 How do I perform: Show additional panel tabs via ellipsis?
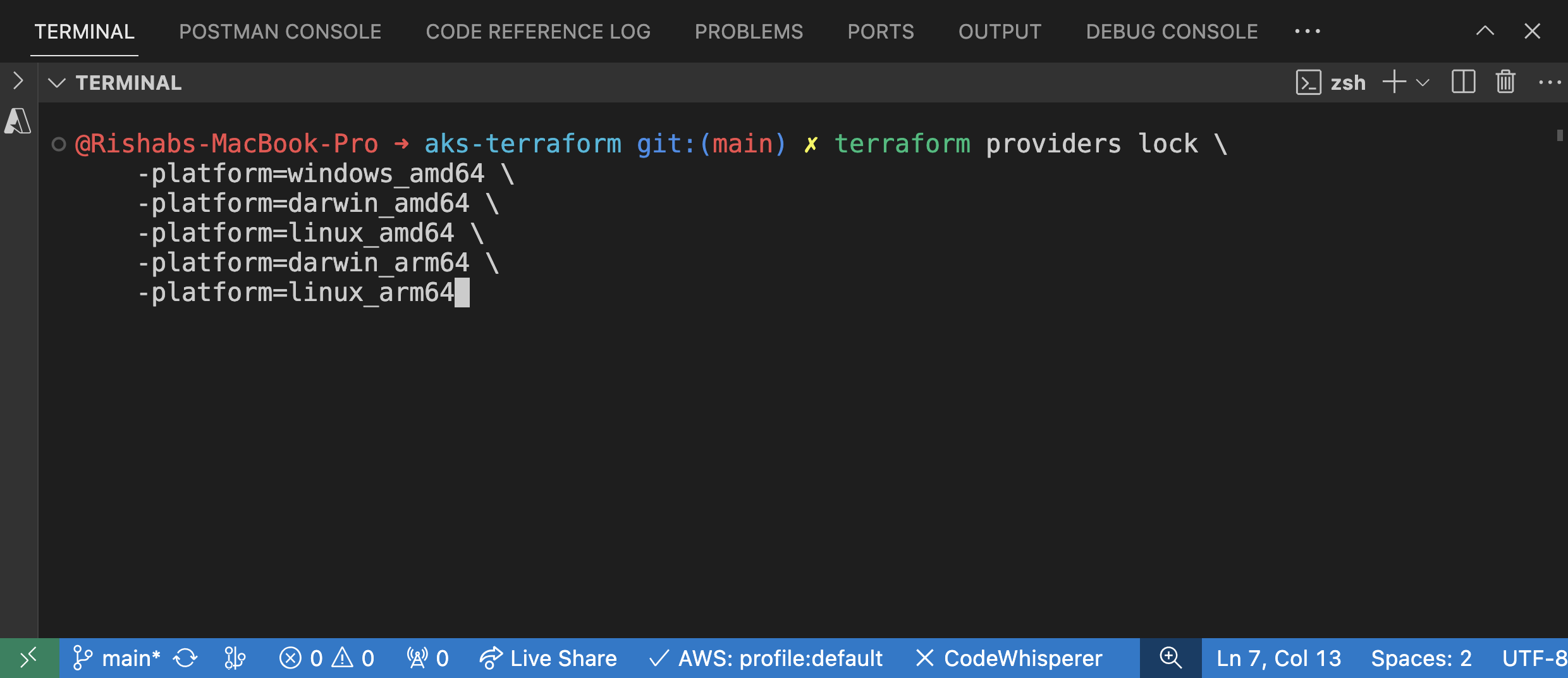(1307, 31)
